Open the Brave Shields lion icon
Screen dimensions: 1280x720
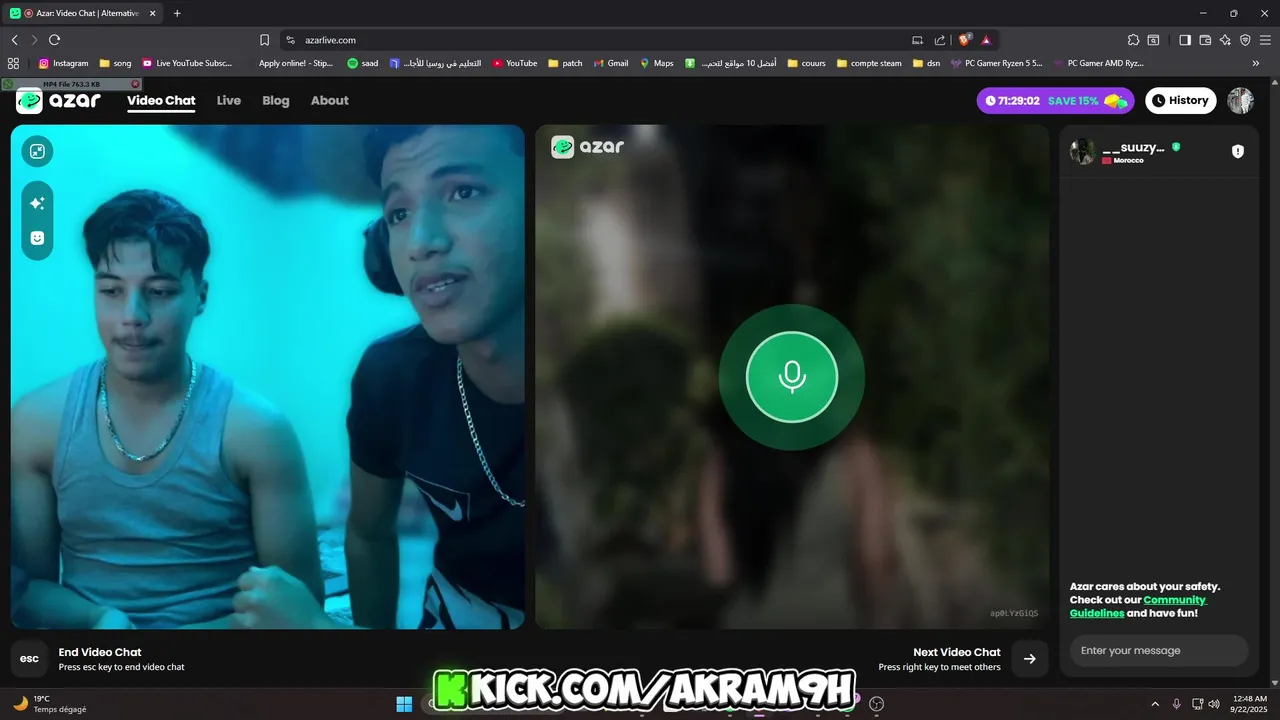pyautogui.click(x=964, y=40)
